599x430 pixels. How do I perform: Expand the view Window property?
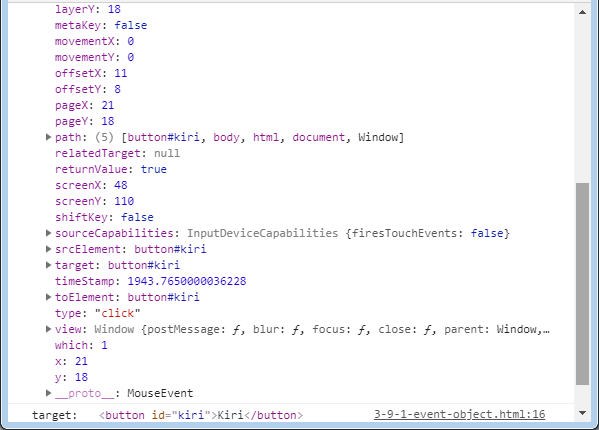pos(48,329)
